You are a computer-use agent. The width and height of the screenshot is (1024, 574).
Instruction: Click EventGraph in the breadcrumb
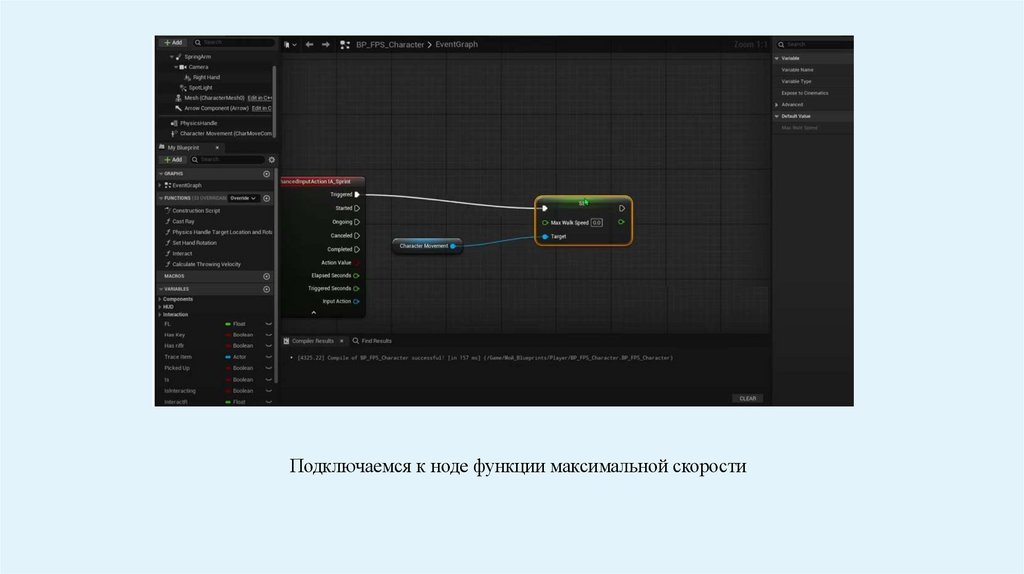456,44
